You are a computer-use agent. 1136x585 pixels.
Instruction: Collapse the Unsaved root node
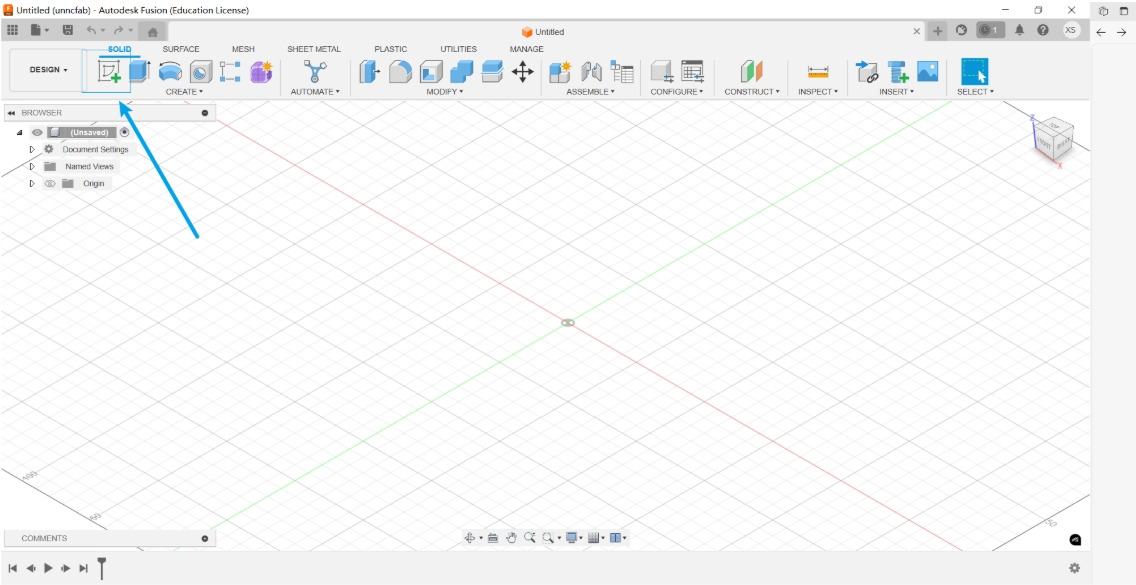click(x=20, y=133)
